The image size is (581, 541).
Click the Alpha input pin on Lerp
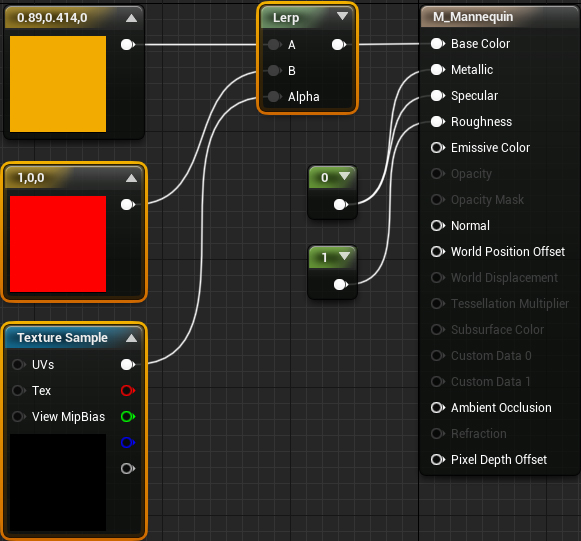[x=274, y=97]
